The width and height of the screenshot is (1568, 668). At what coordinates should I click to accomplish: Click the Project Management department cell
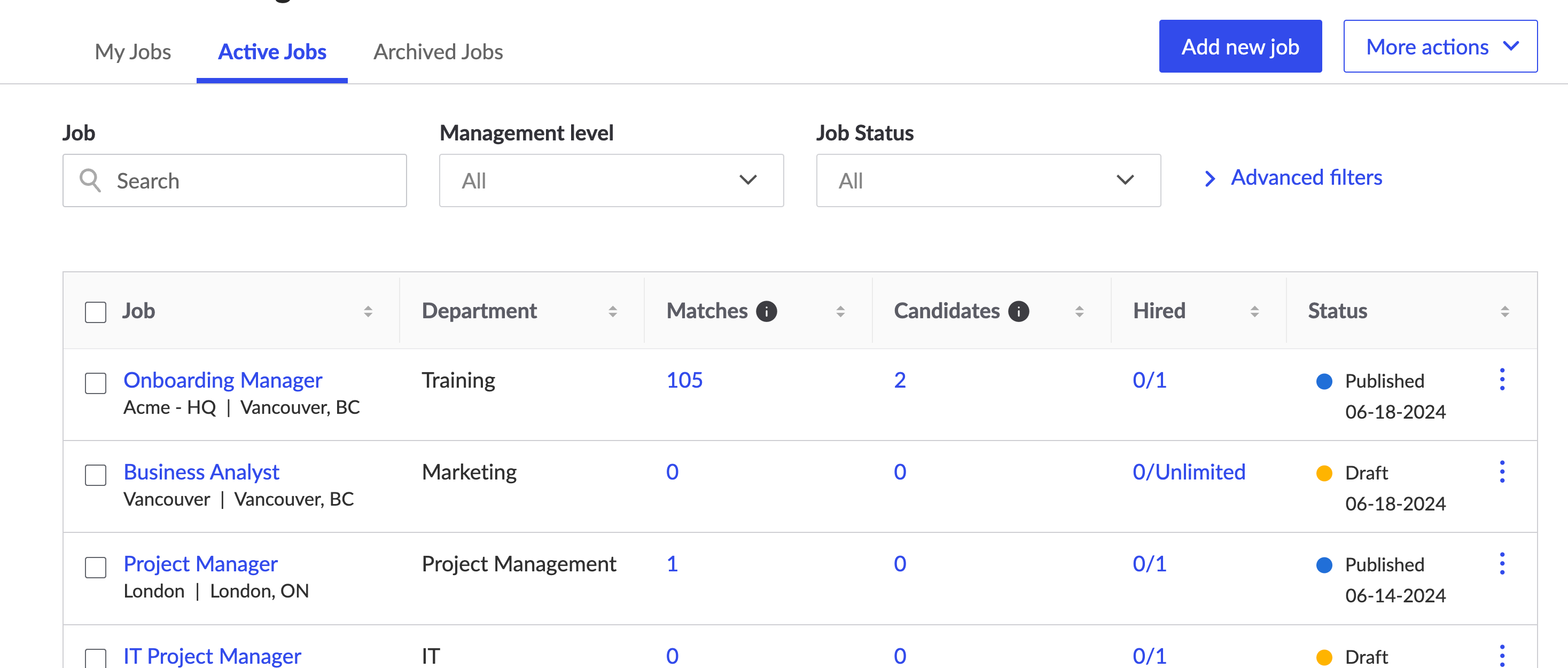[x=519, y=564]
